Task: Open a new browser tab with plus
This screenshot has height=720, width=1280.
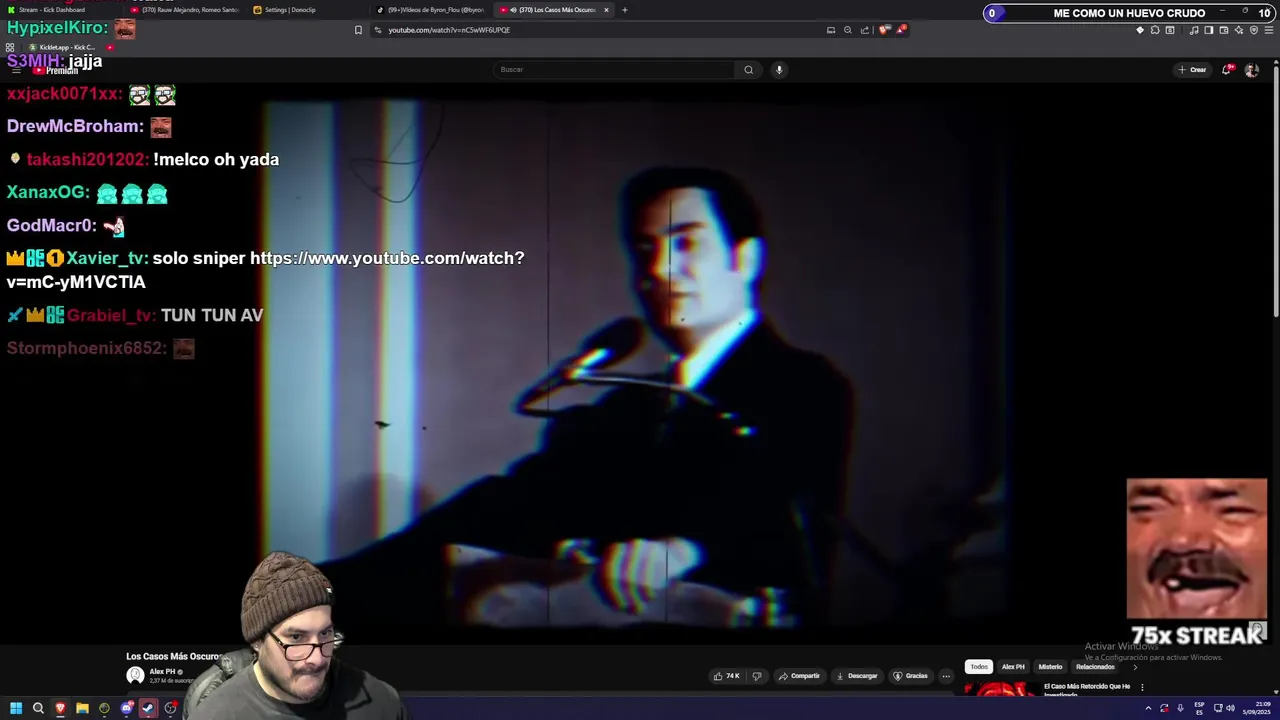Action: pyautogui.click(x=625, y=10)
